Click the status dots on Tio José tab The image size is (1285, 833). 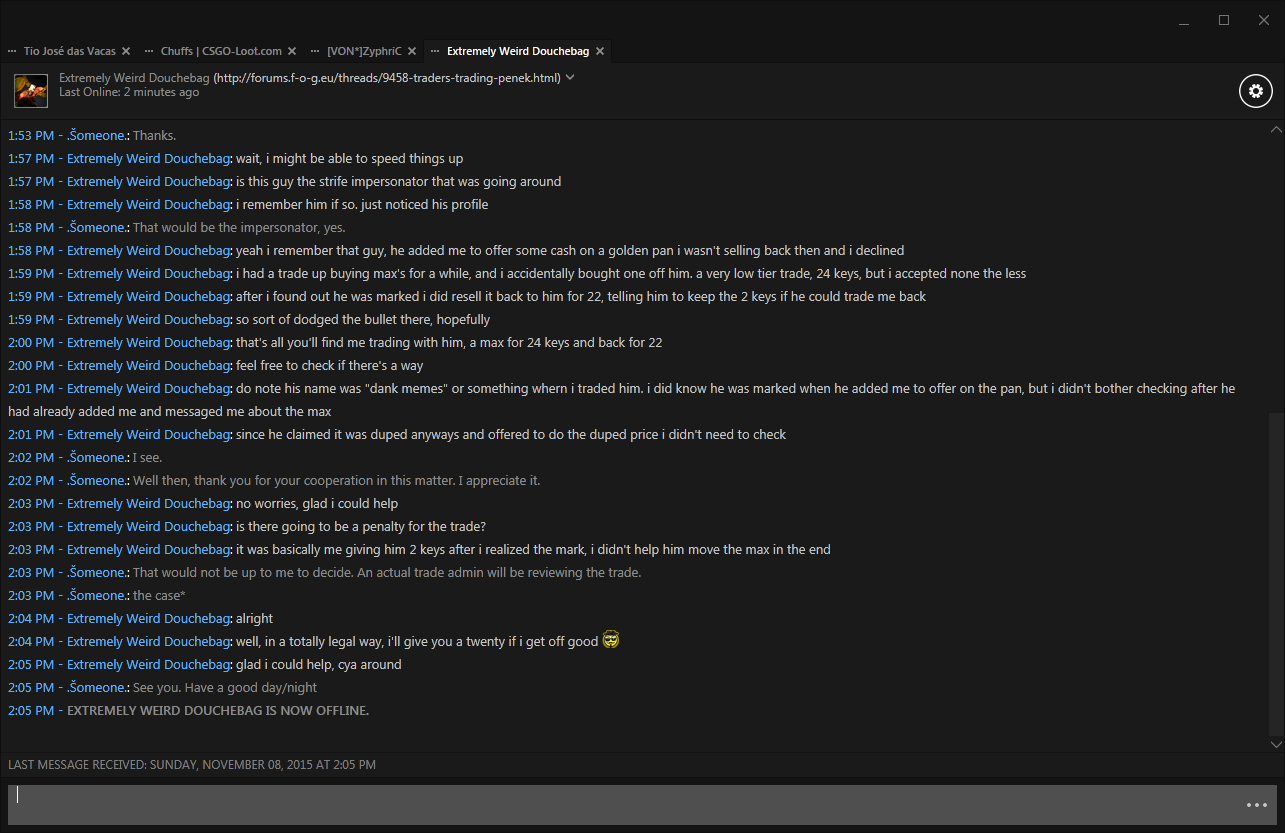(12, 51)
